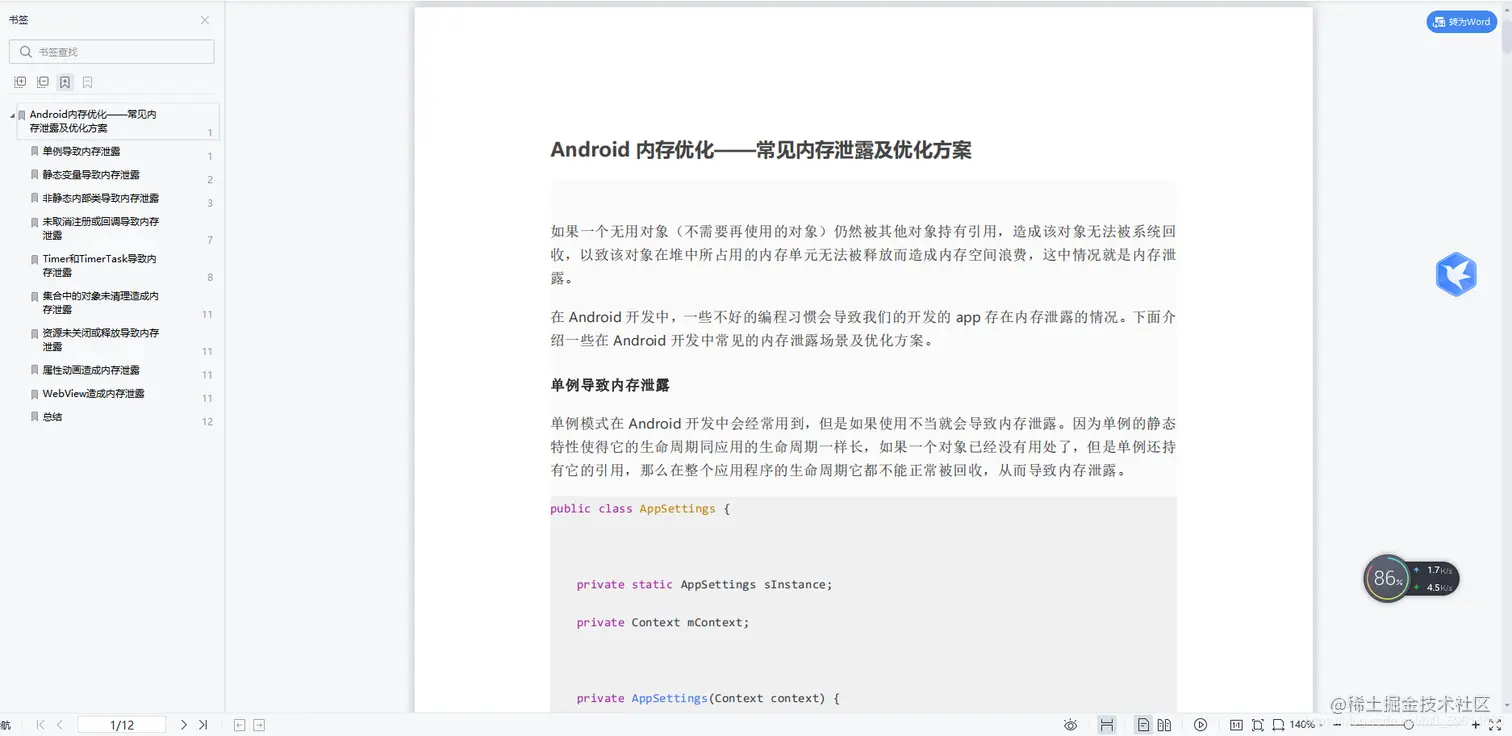Click code line private static AppSettings sInstance
1512x736 pixels.
pos(704,584)
